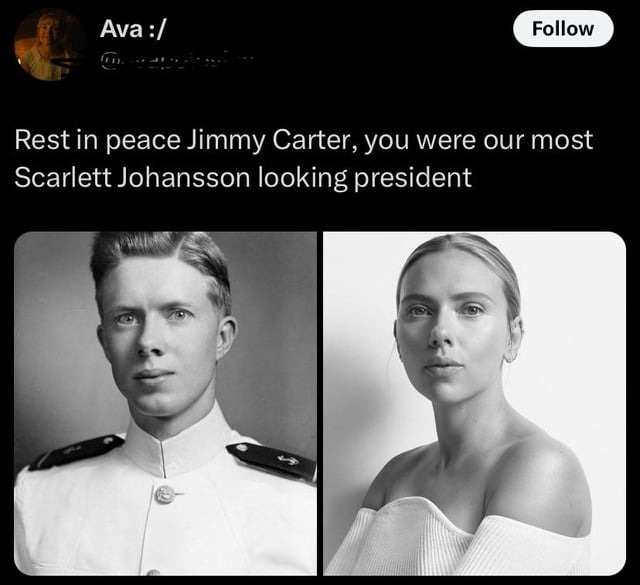Open the round profile avatar

pyautogui.click(x=50, y=44)
